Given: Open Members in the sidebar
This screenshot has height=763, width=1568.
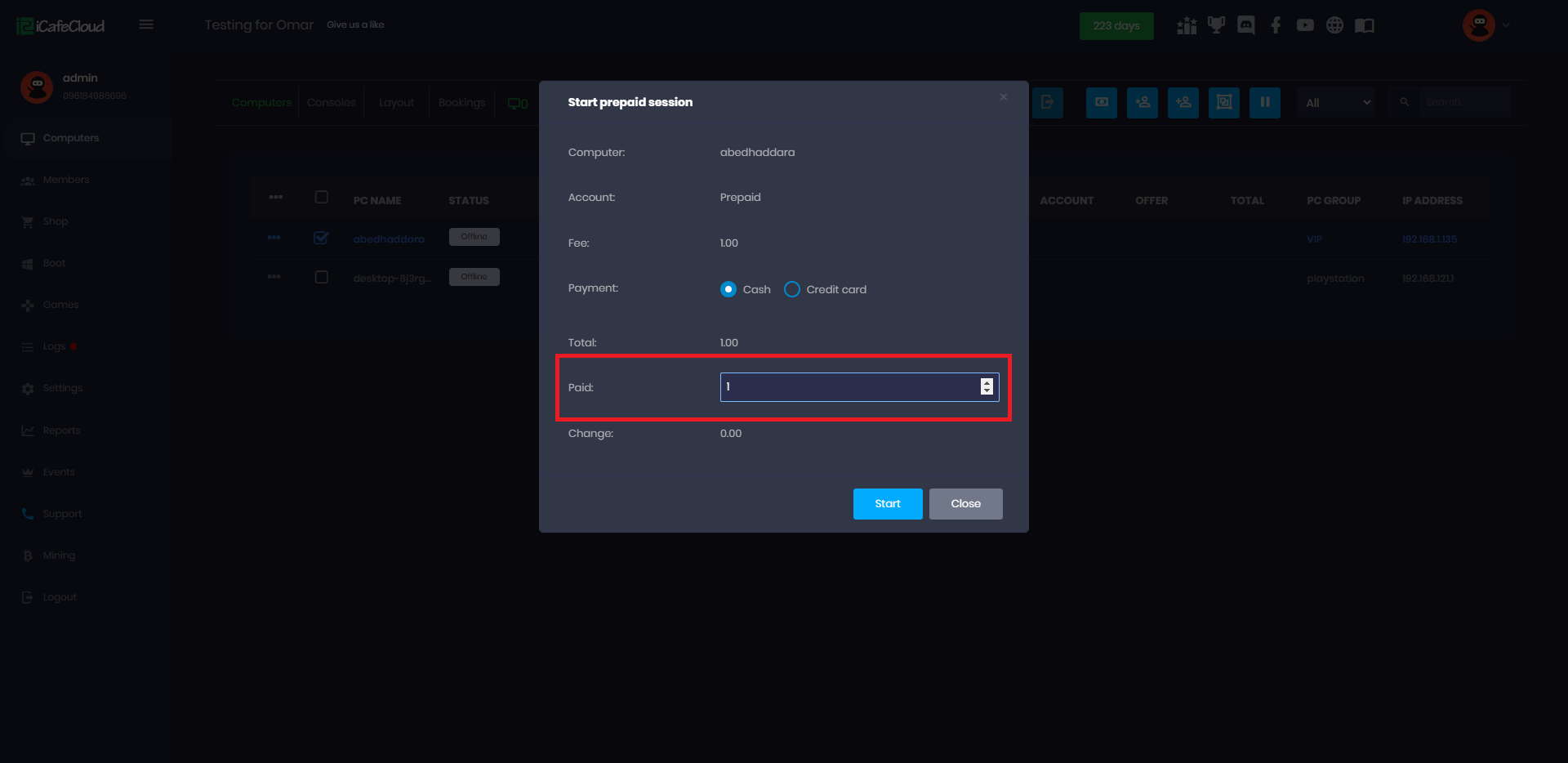Looking at the screenshot, I should [x=65, y=180].
